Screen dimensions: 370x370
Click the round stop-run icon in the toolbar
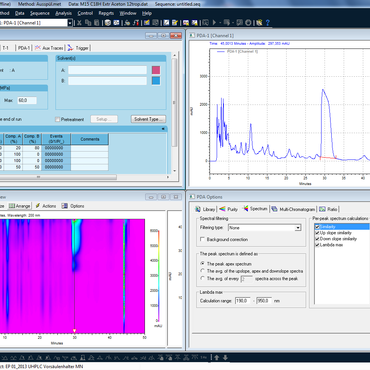pyautogui.click(x=248, y=23)
